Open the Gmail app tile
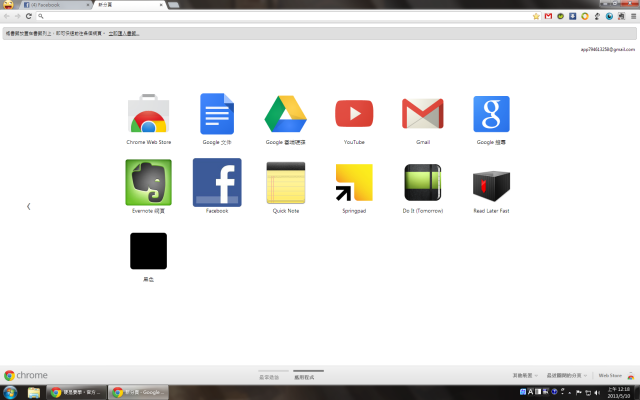 pyautogui.click(x=422, y=113)
